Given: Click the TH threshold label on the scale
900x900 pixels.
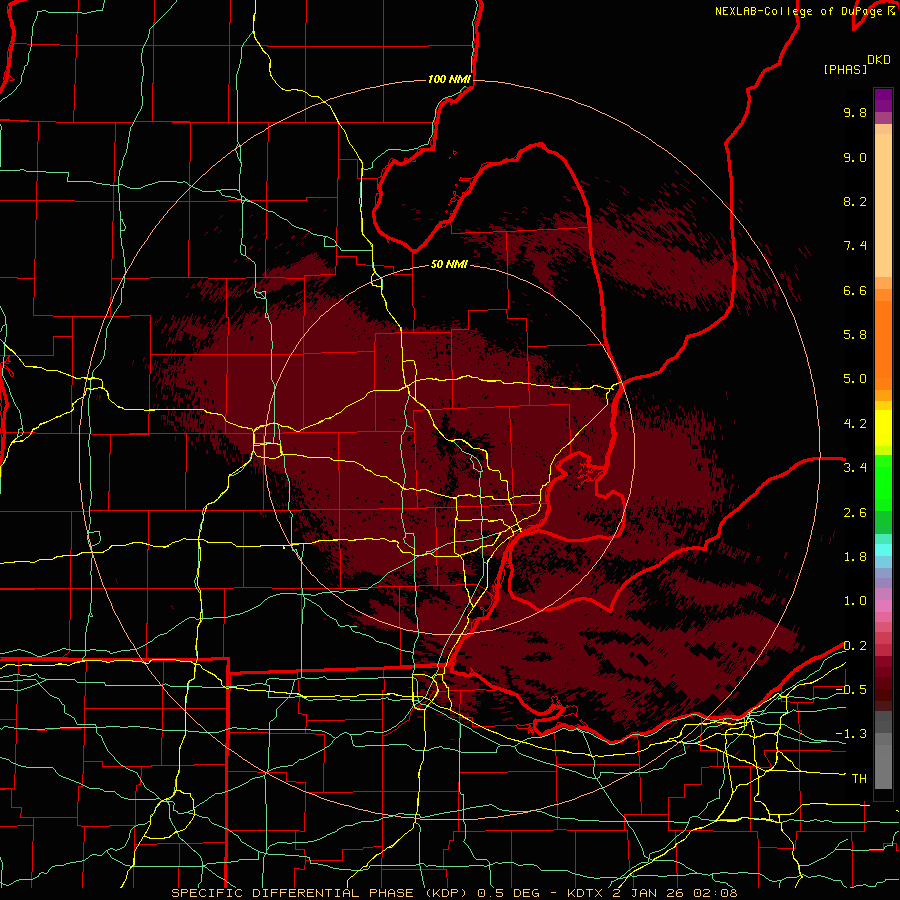Looking at the screenshot, I should [859, 779].
